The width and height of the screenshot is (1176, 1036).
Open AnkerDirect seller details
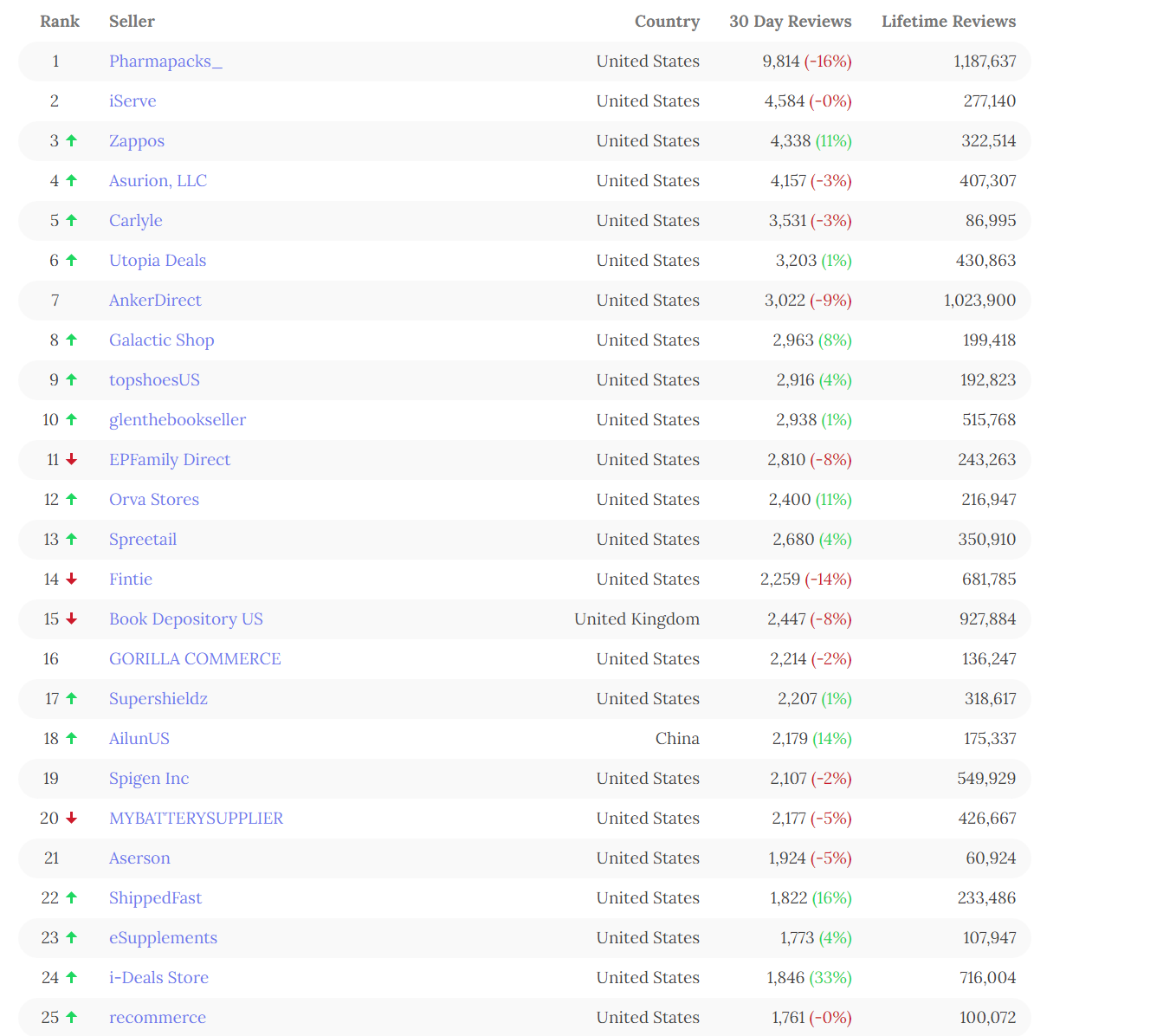pyautogui.click(x=155, y=301)
